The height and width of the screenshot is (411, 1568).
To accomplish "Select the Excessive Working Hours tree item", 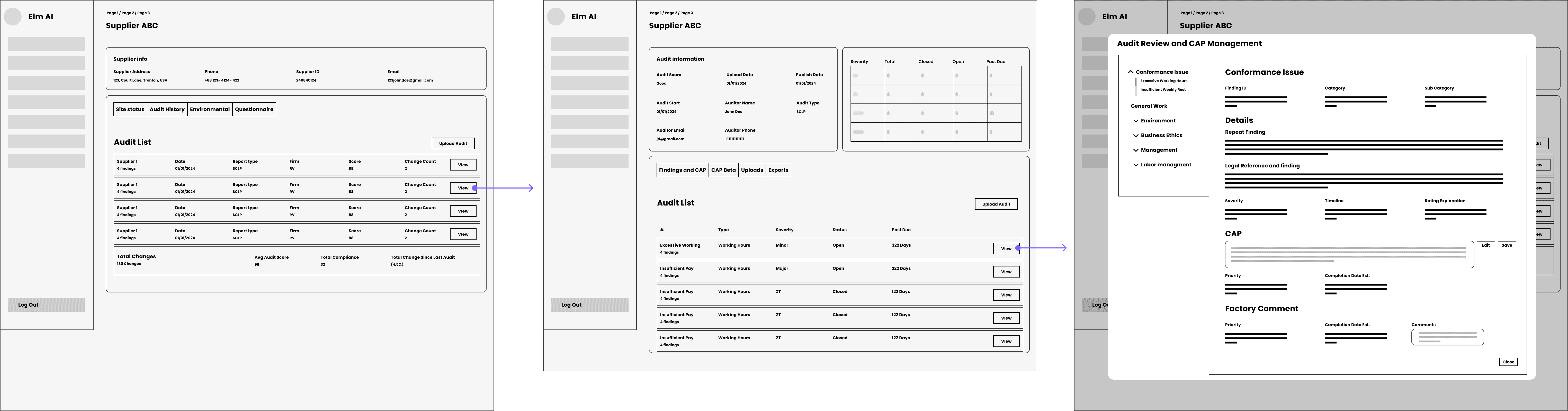I will pyautogui.click(x=1163, y=81).
